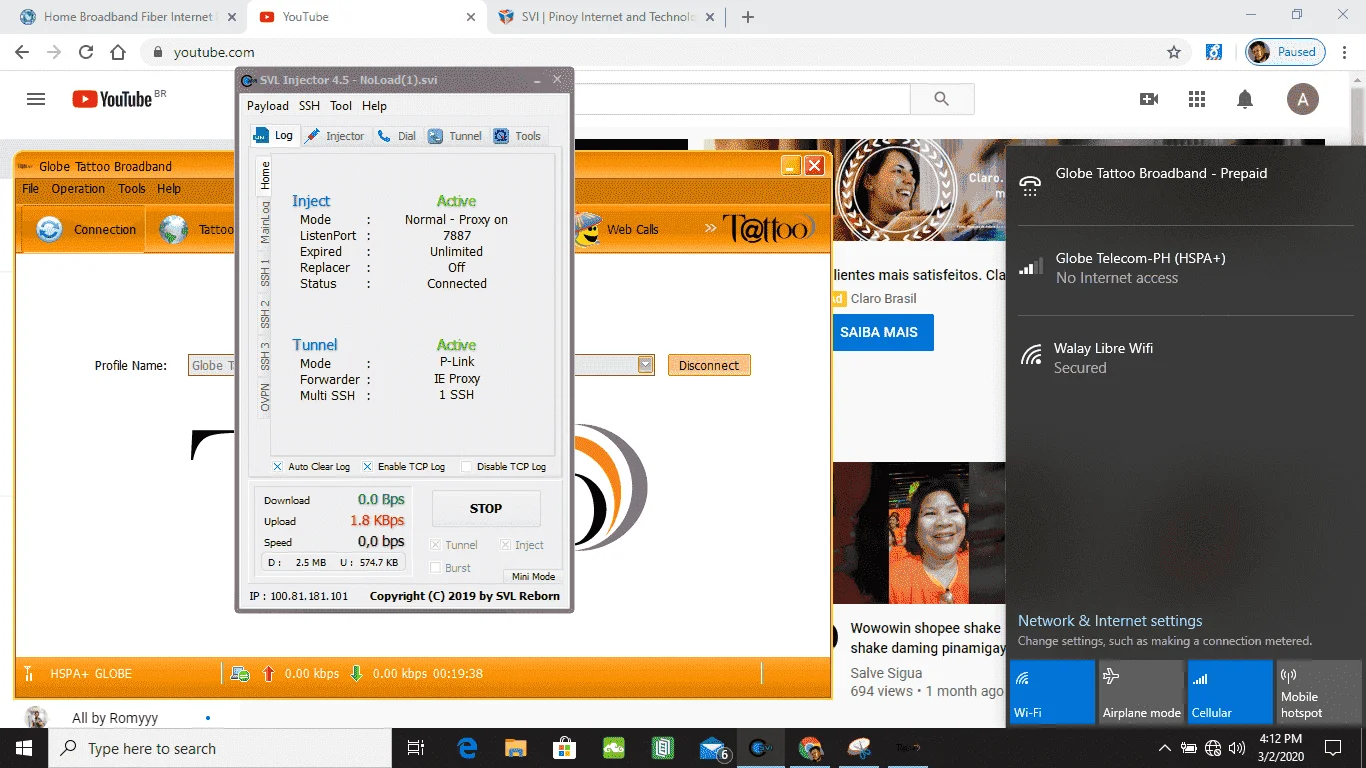Viewport: 1366px width, 768px height.
Task: Click the Profile Name field in Globe Tattoo
Action: pyautogui.click(x=211, y=365)
